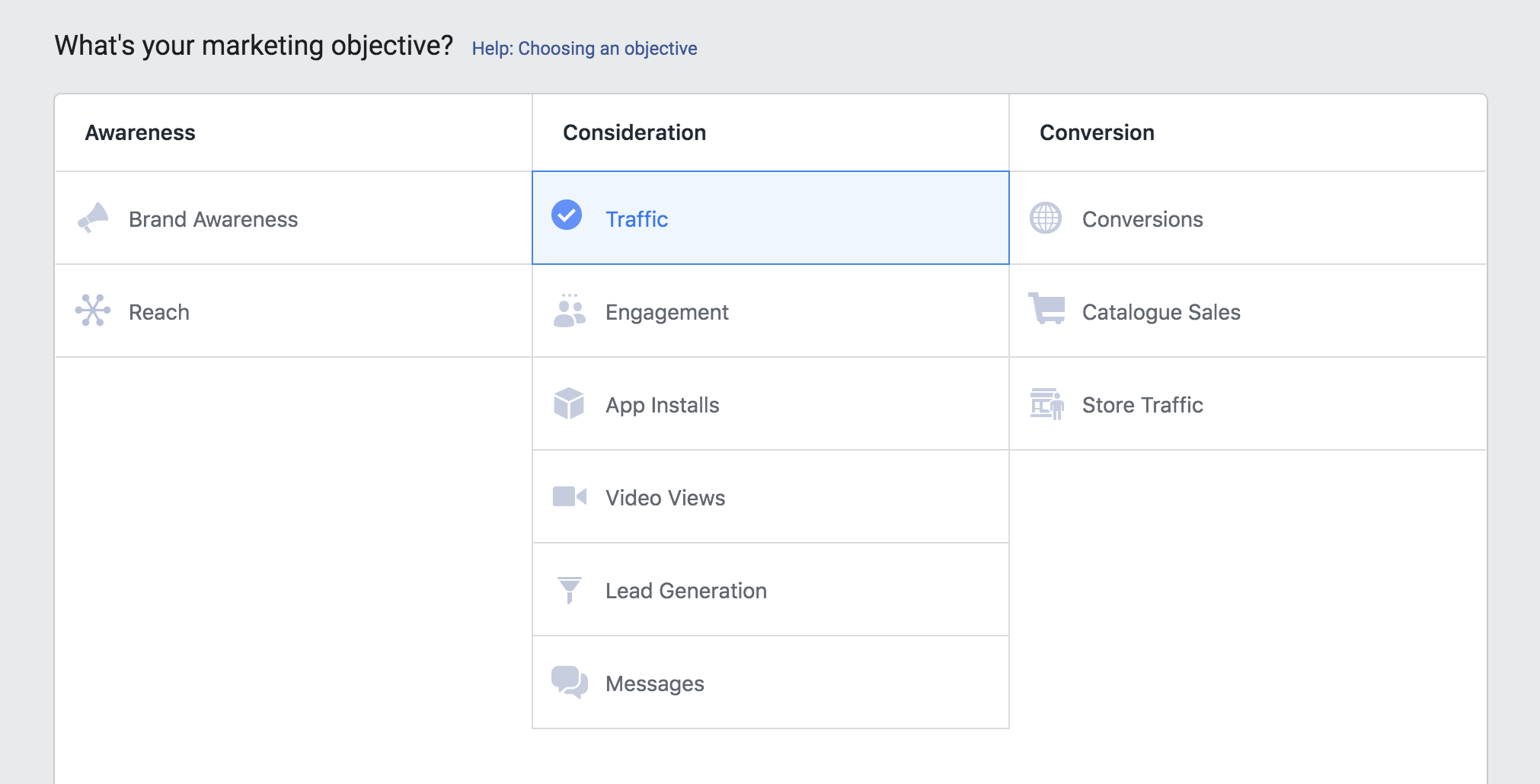
Task: Select the Traffic objective label
Action: (x=637, y=219)
